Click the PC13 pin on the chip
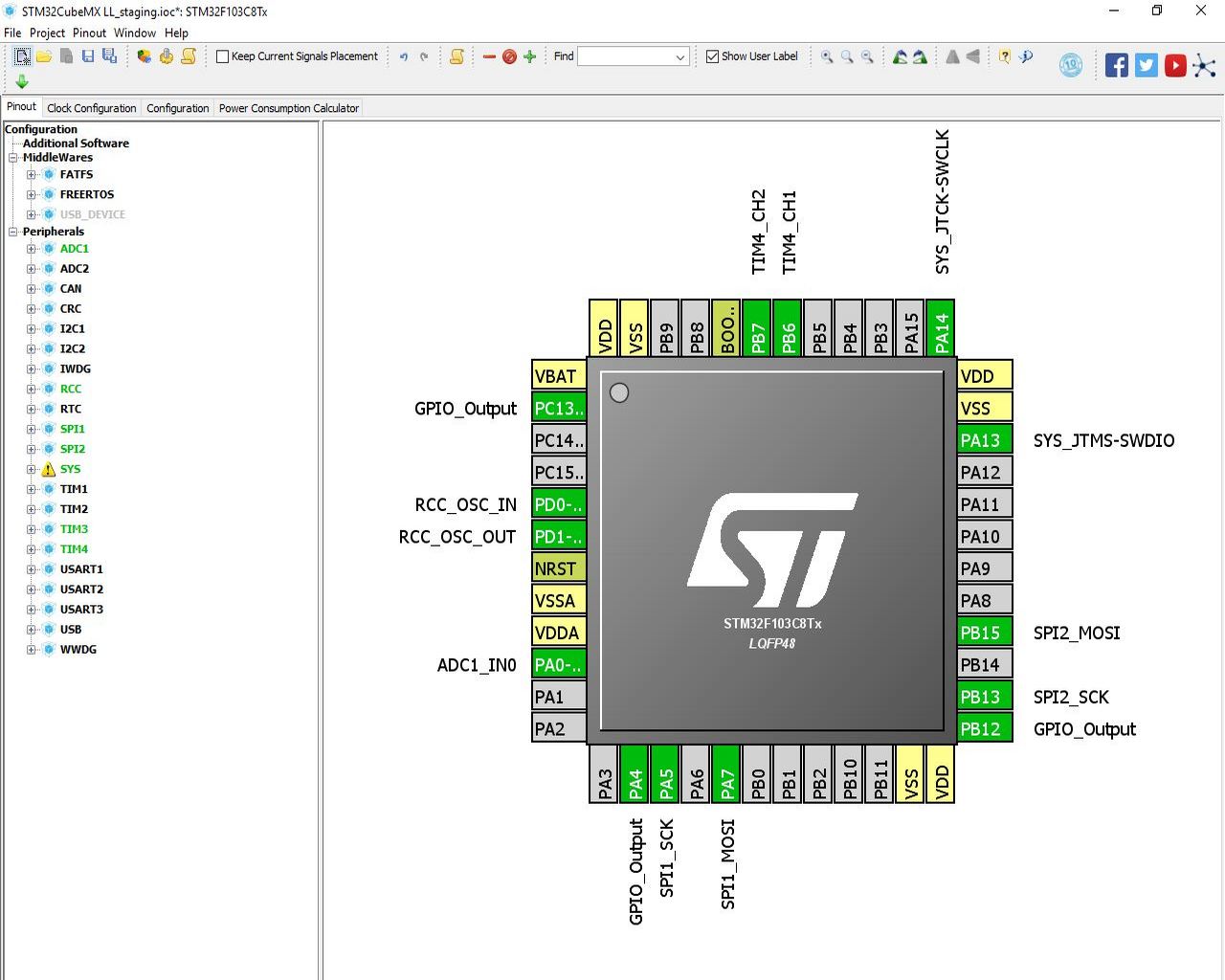 pyautogui.click(x=559, y=409)
